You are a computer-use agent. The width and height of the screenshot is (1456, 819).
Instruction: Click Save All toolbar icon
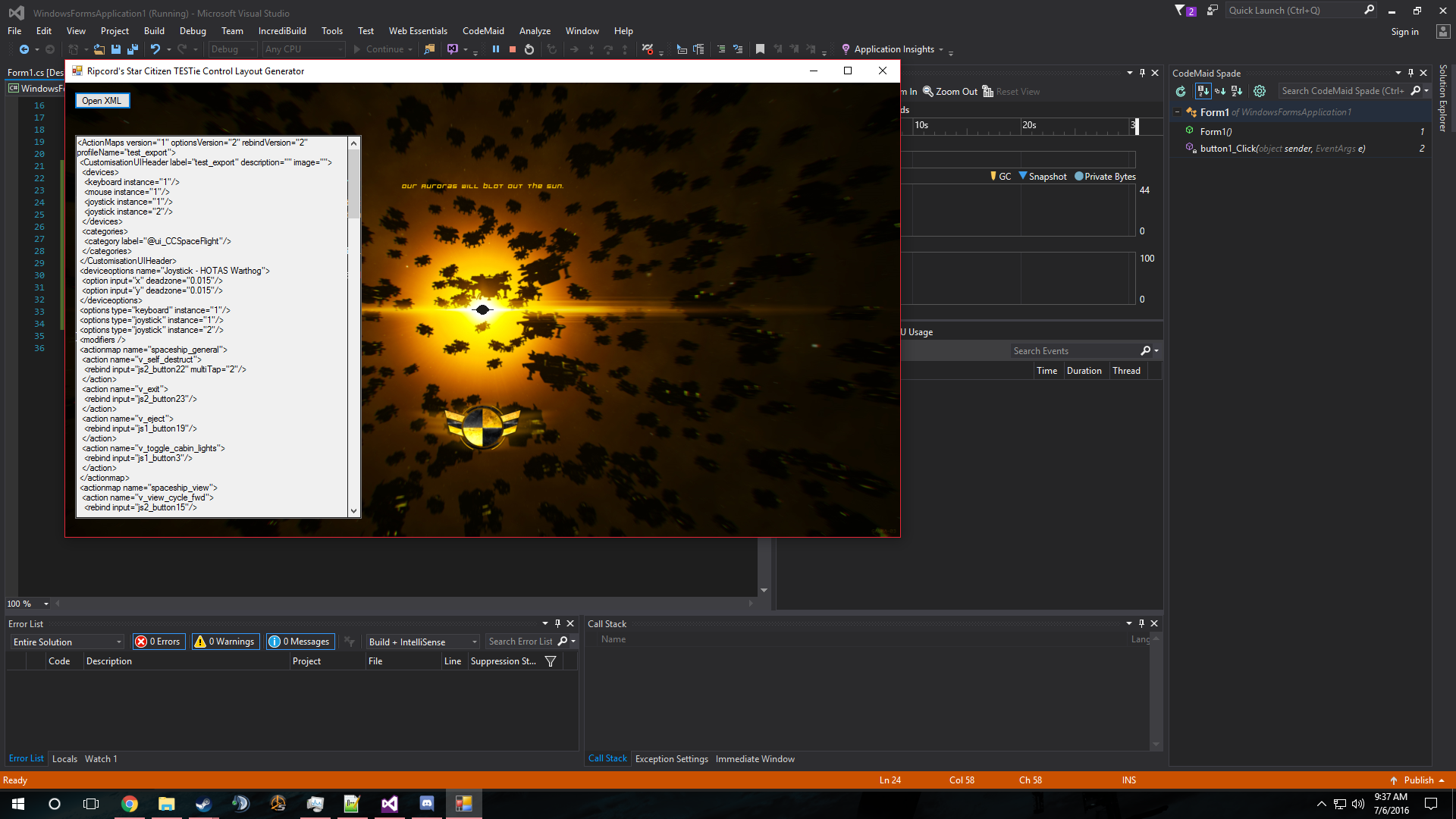click(x=133, y=49)
